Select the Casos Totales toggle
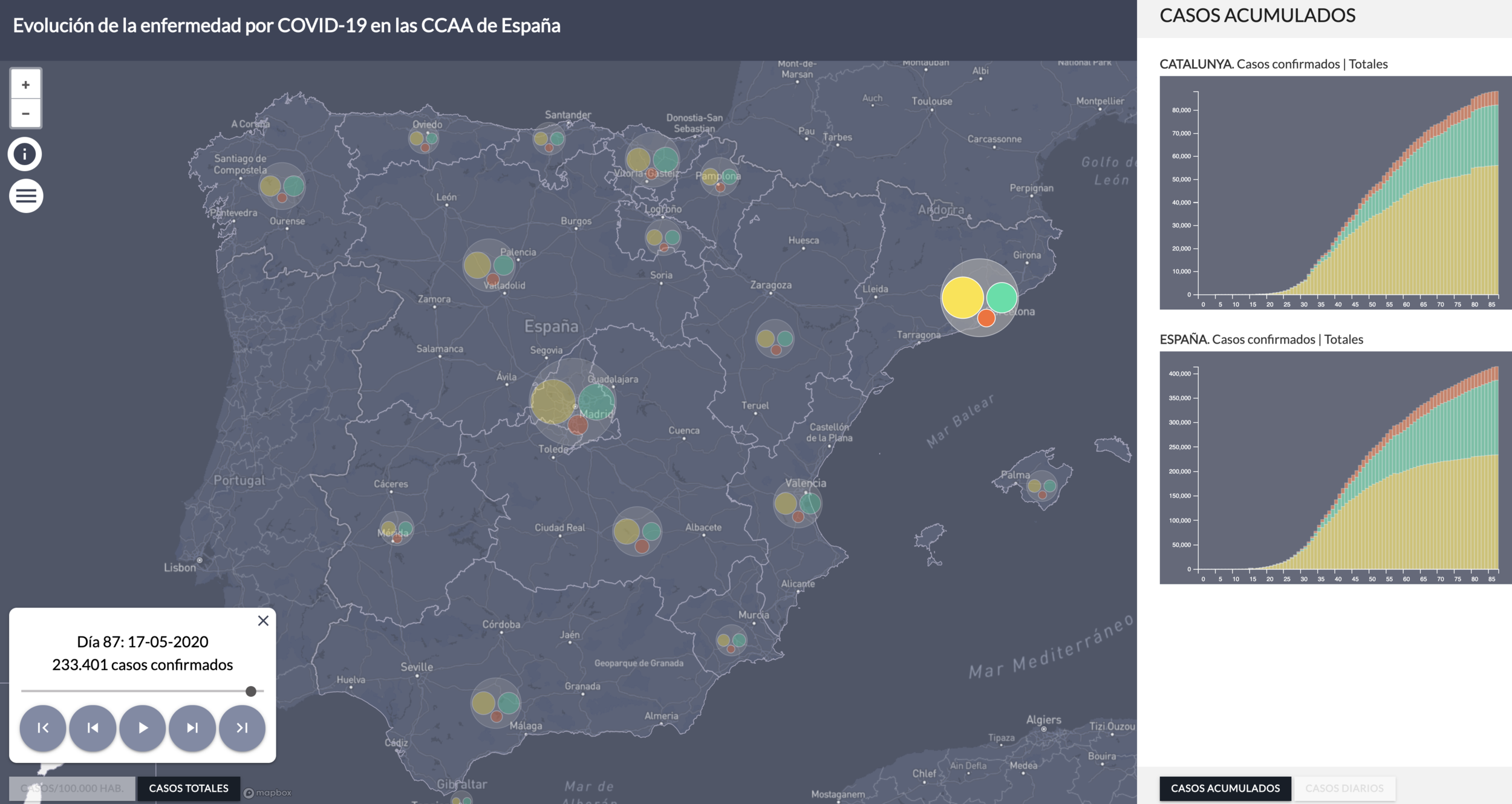The height and width of the screenshot is (804, 1512). pos(189,788)
